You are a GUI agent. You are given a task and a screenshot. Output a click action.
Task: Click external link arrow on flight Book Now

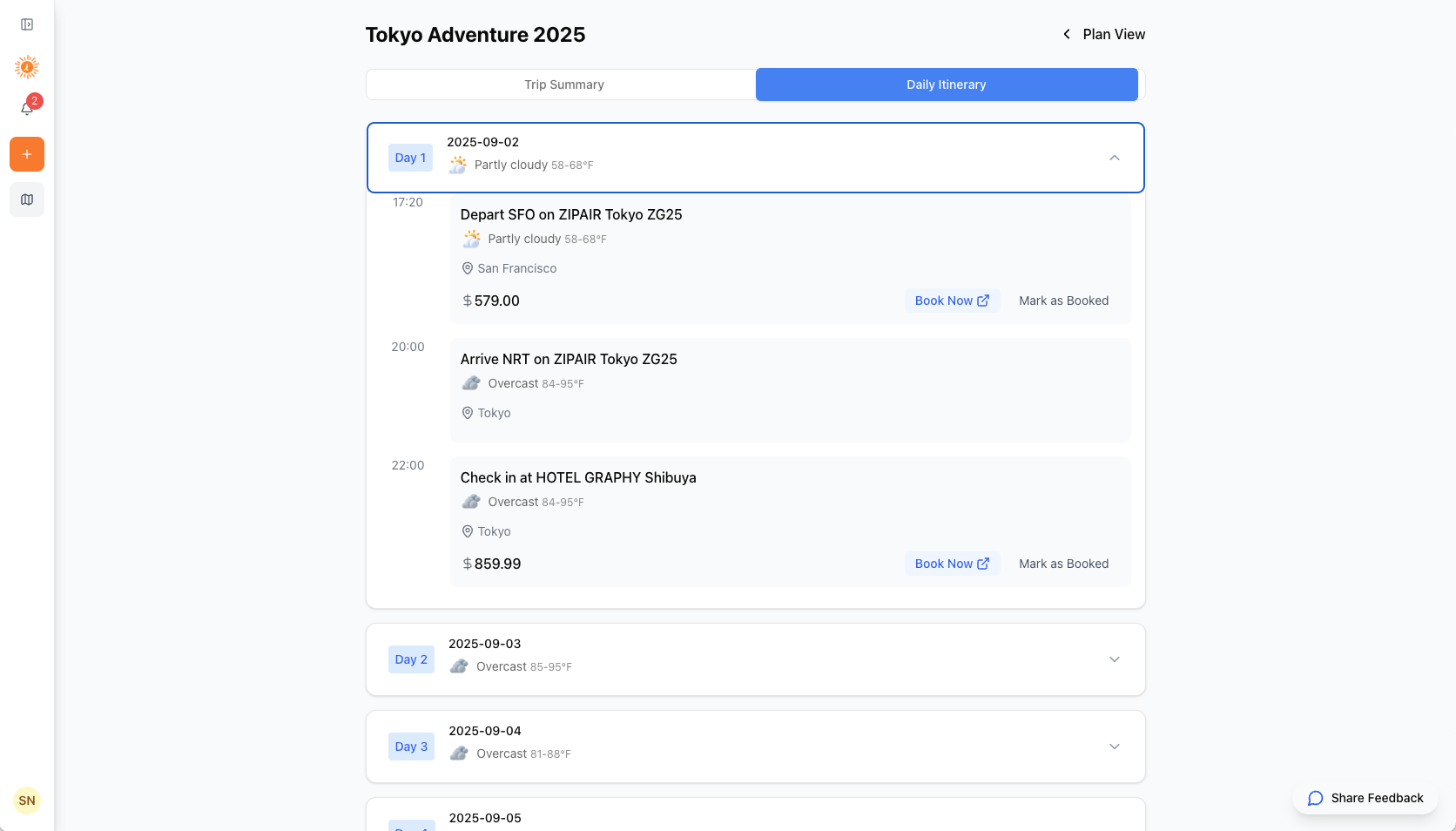[983, 301]
